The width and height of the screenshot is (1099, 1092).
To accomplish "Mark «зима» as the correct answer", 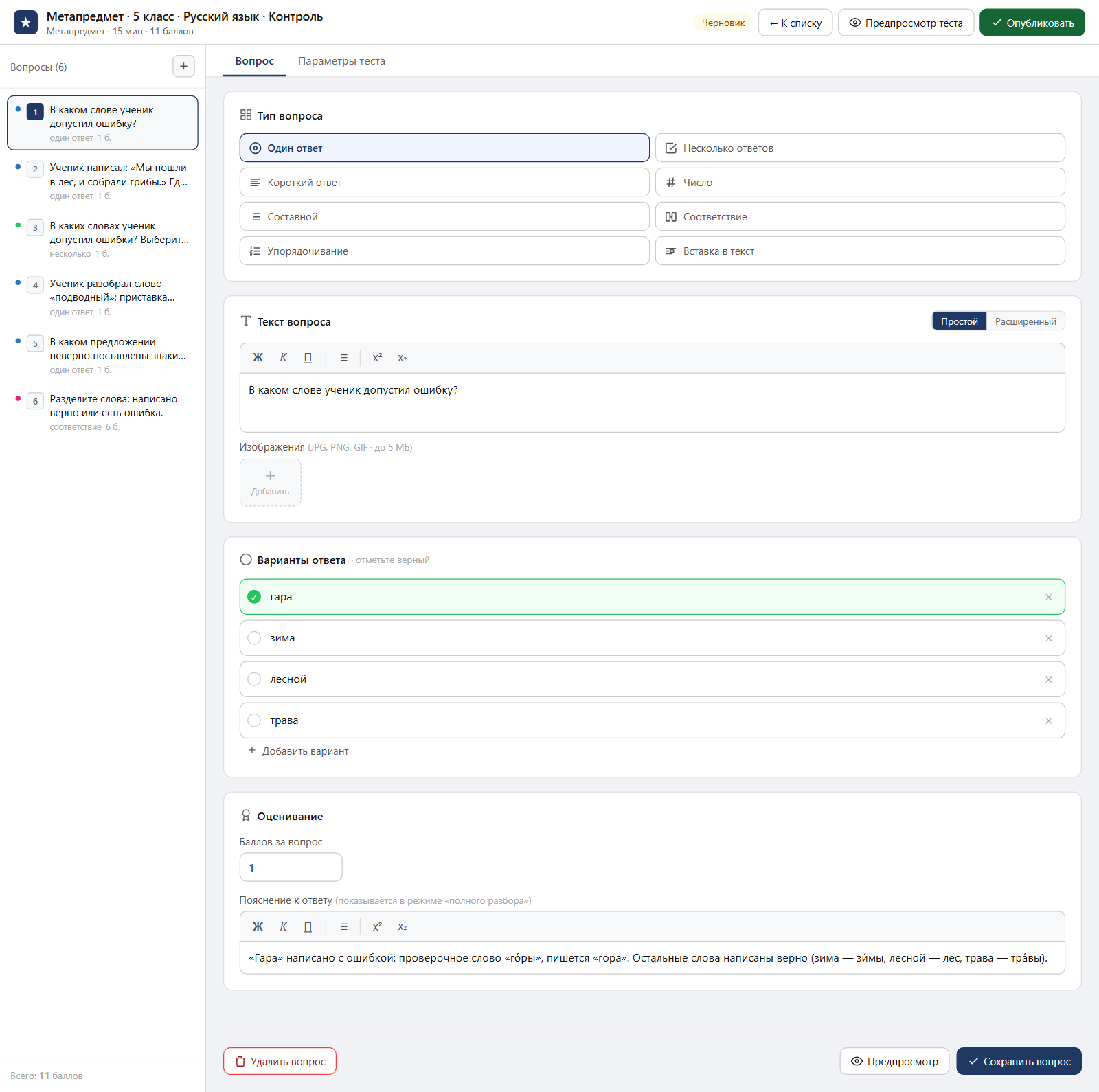I will pos(254,638).
